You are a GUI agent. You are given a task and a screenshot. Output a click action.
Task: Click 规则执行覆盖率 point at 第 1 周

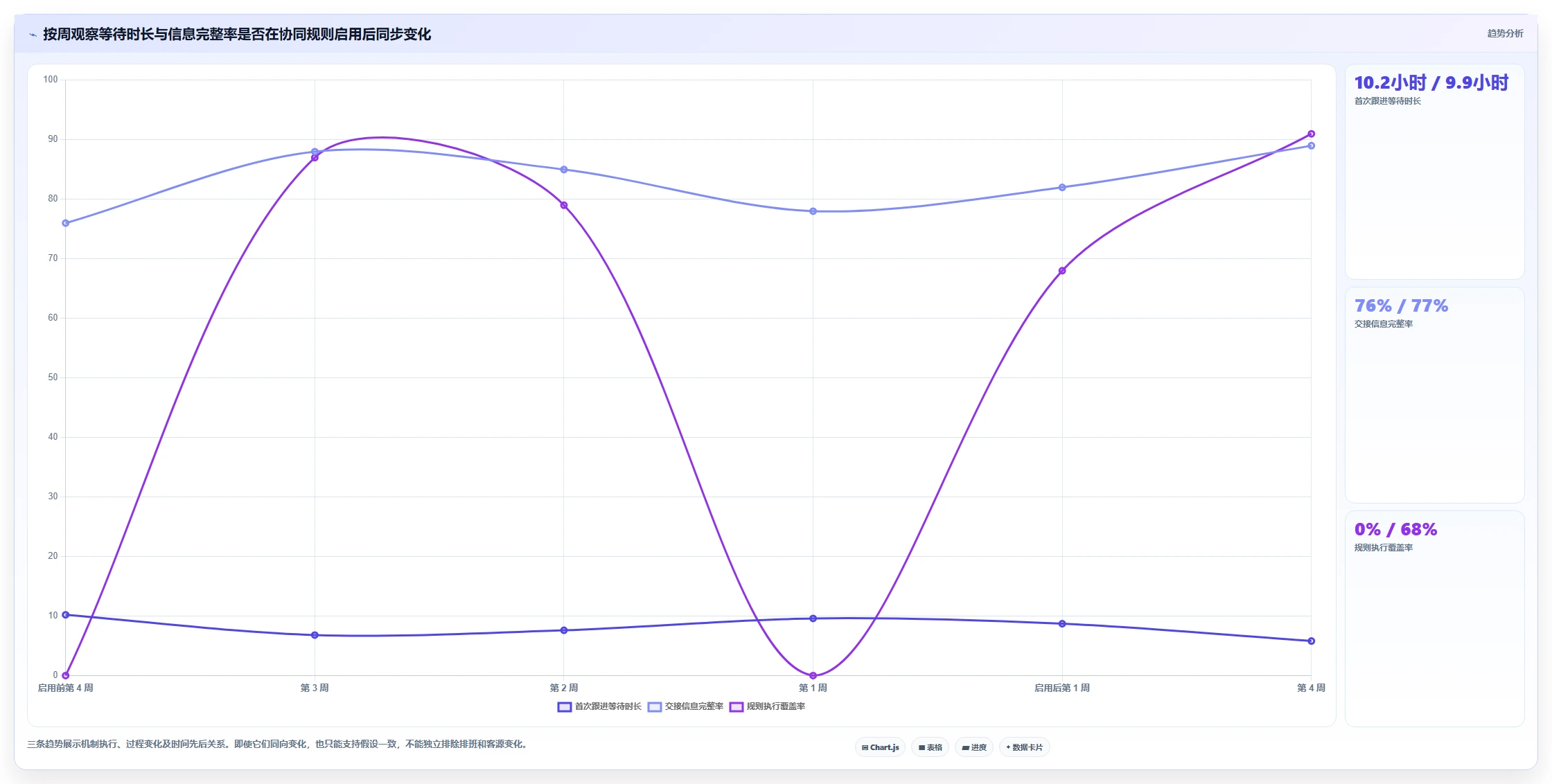click(x=813, y=675)
